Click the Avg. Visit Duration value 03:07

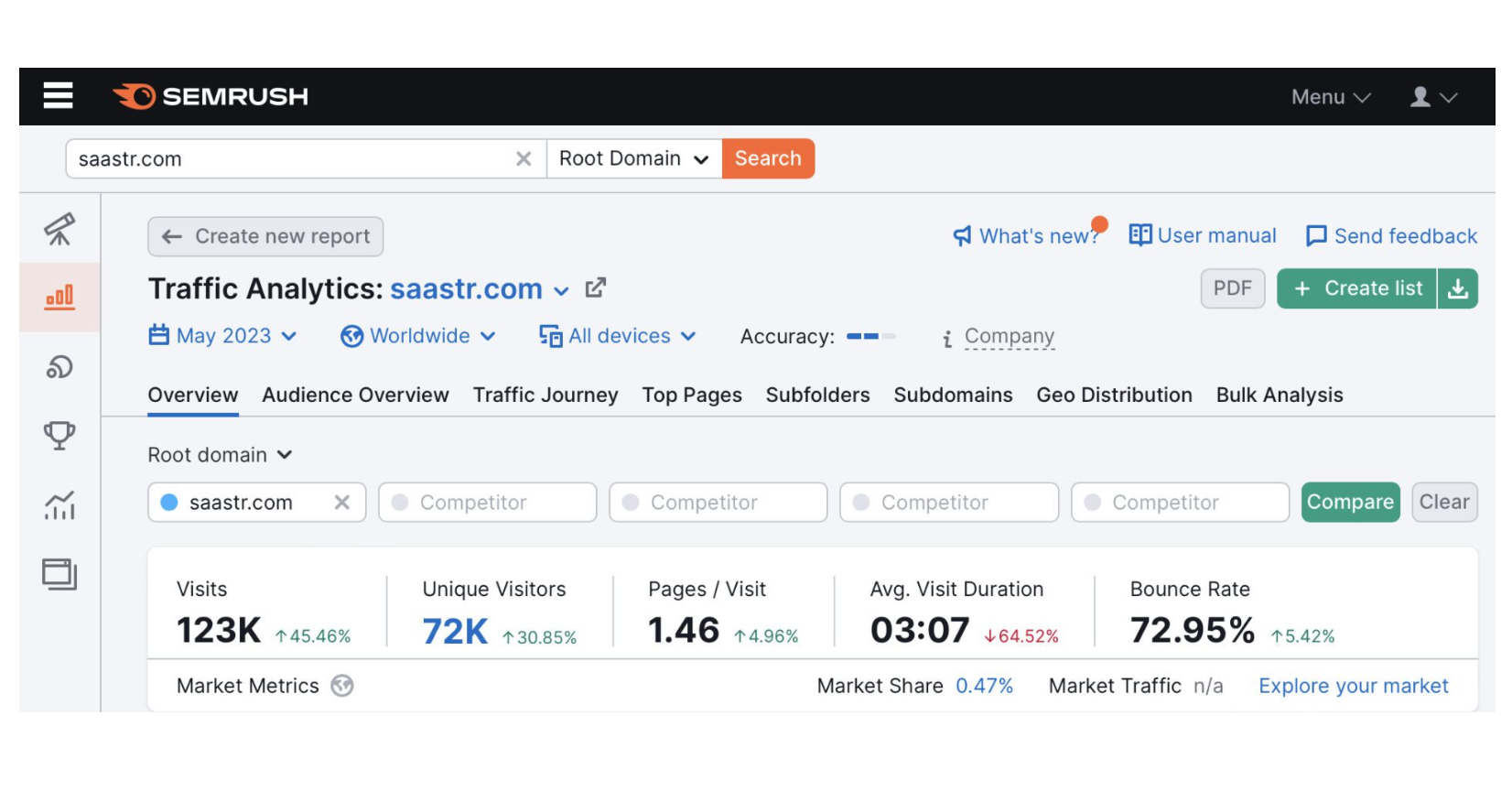920,631
